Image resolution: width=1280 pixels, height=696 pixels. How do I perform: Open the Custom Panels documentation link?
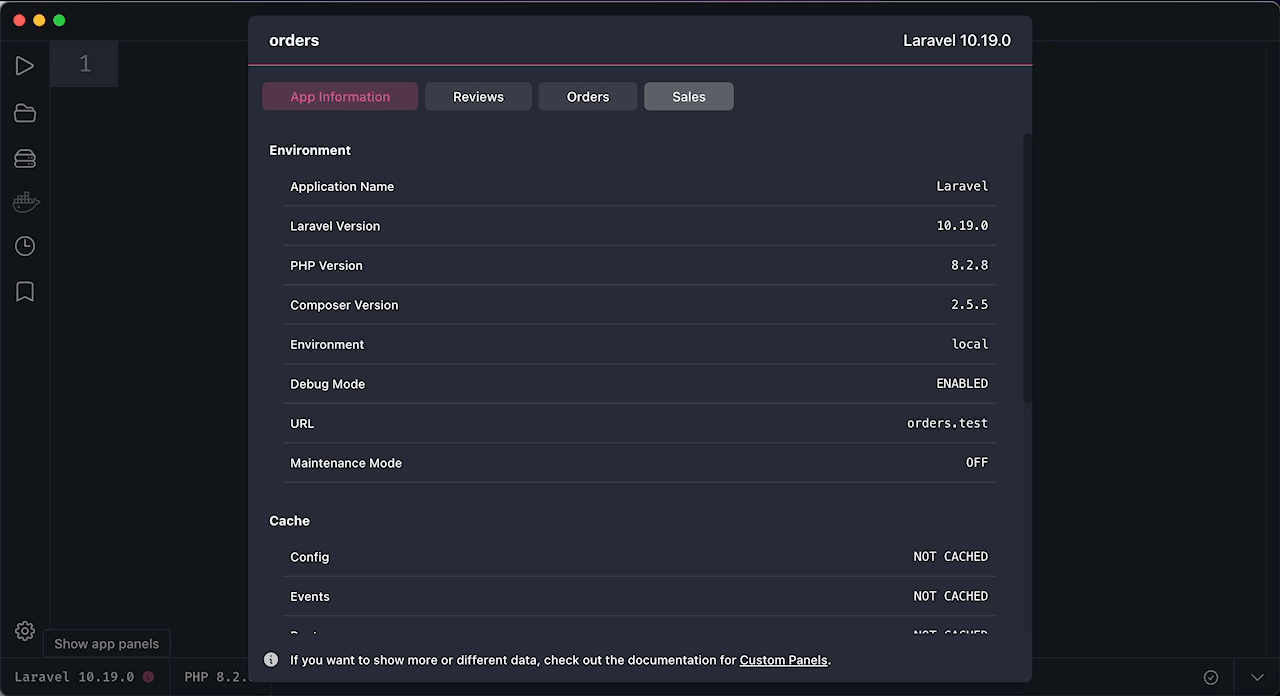pyautogui.click(x=783, y=660)
